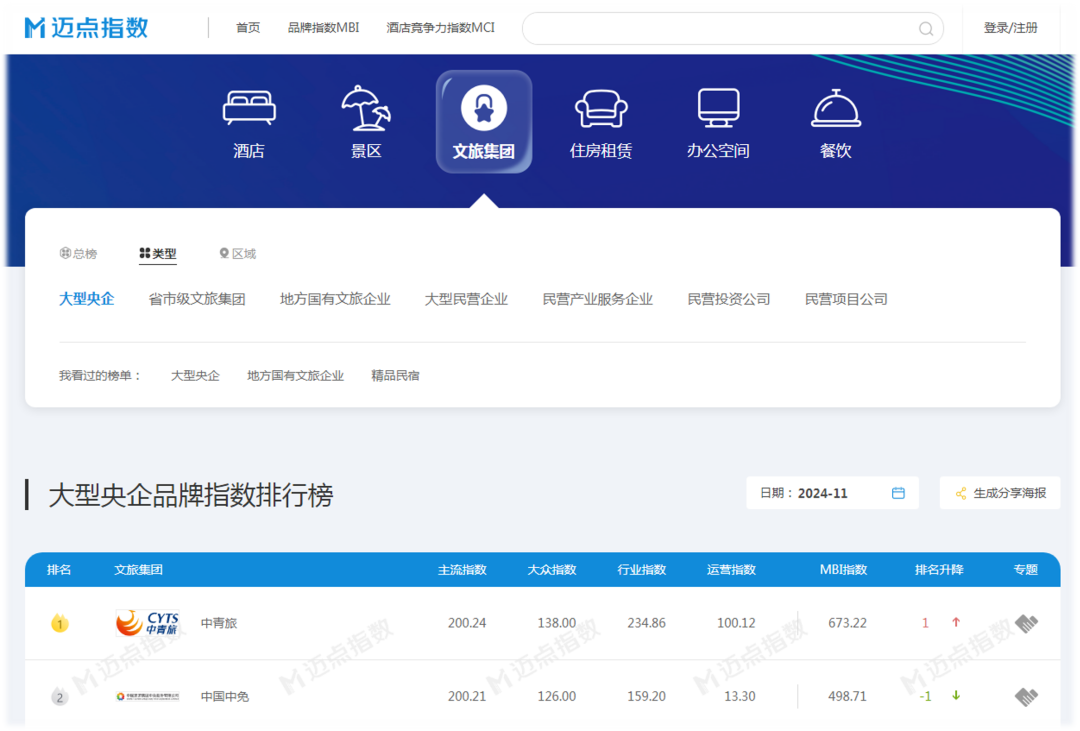Open the 住房租赁 sofa icon category

[601, 108]
